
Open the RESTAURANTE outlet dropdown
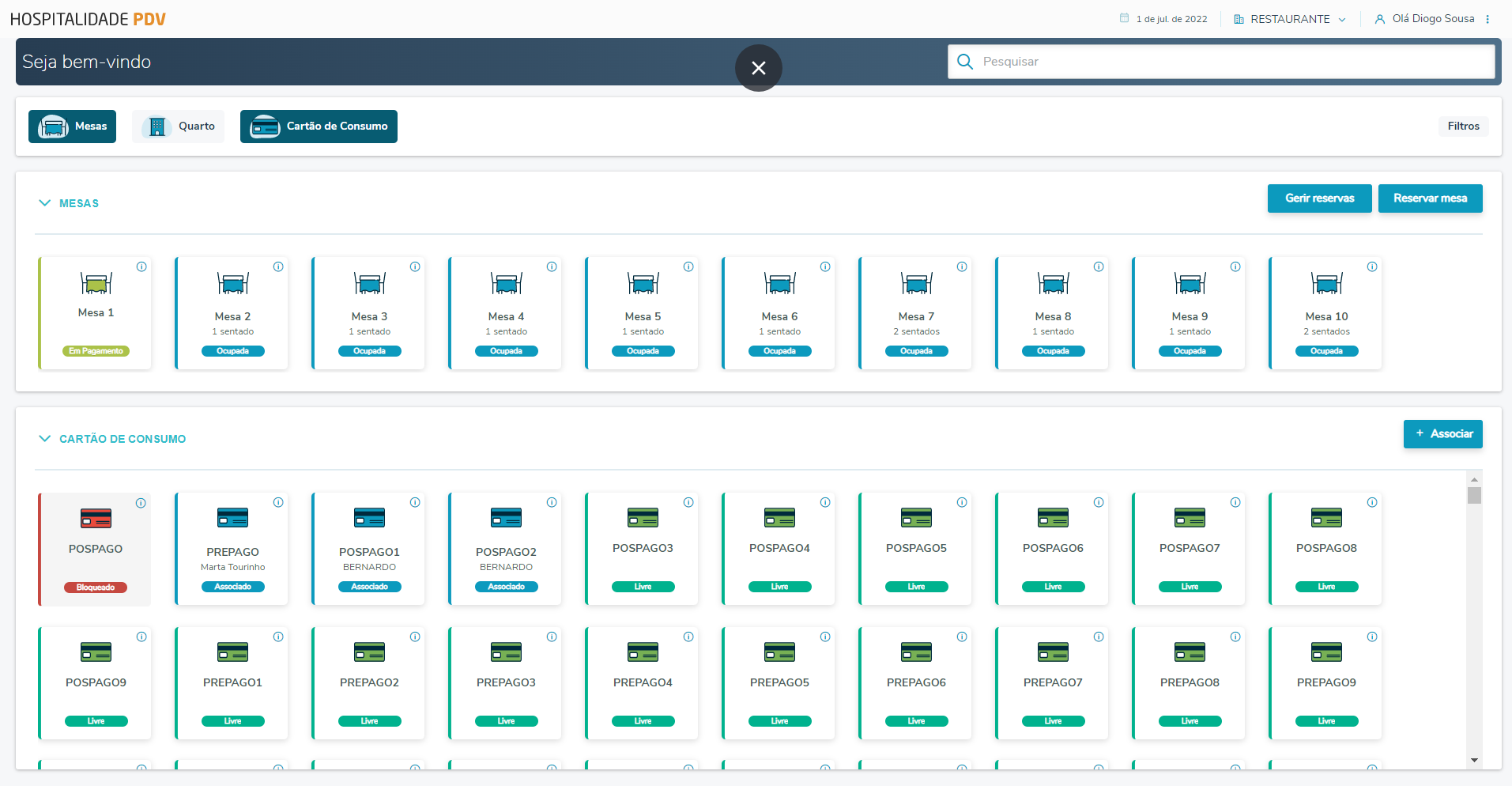point(1290,19)
